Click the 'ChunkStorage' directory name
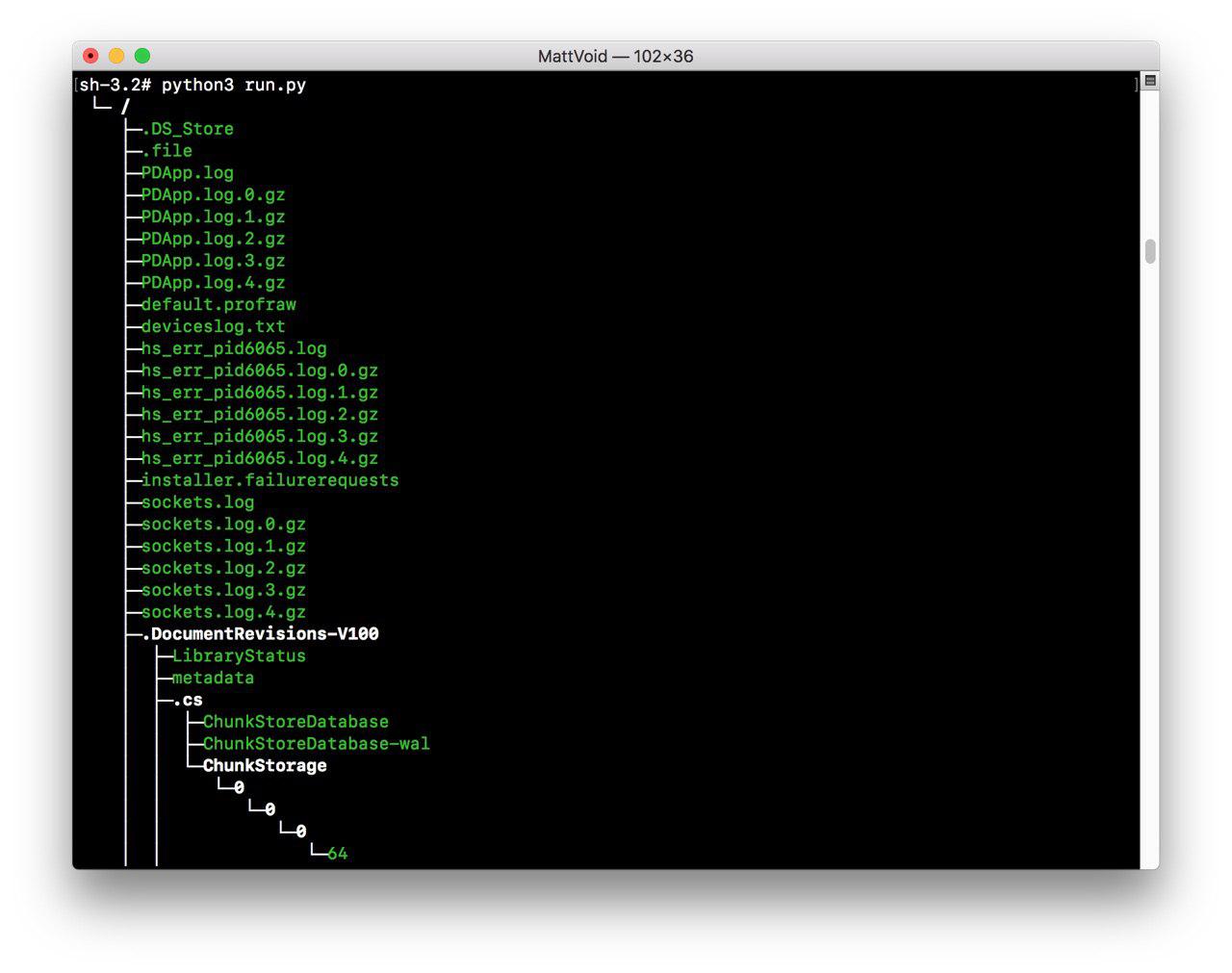The width and height of the screenshot is (1232, 973). tap(265, 766)
